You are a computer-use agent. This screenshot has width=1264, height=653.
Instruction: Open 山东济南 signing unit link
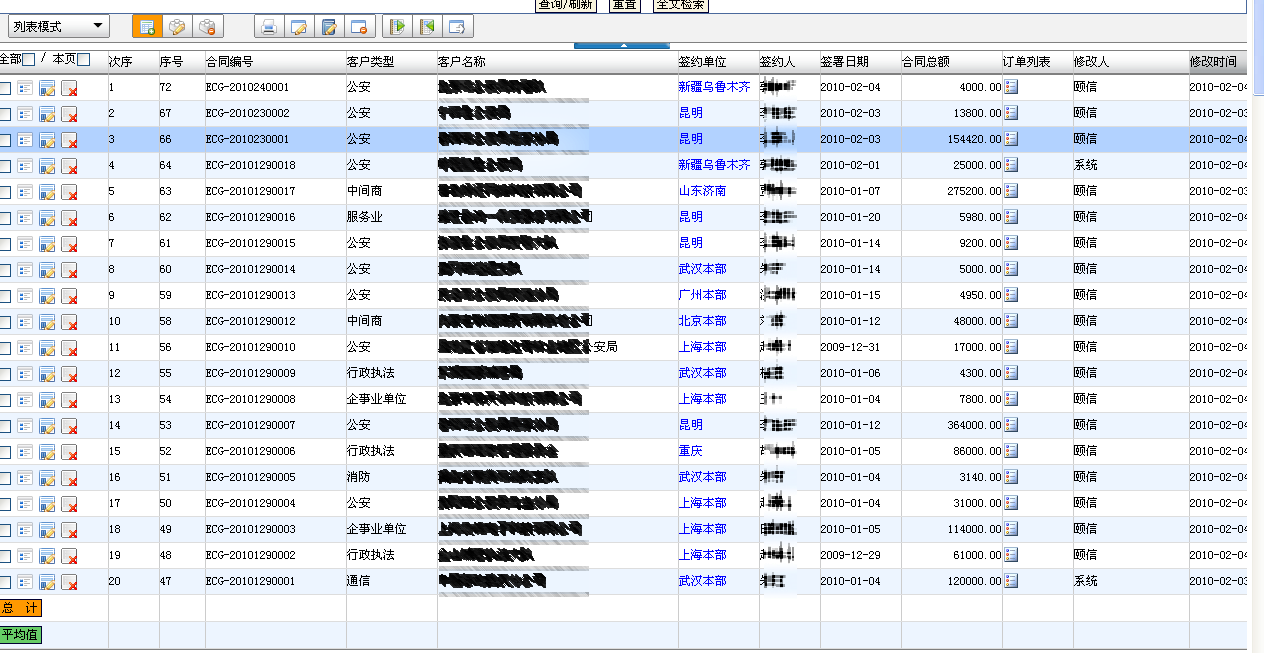(702, 191)
